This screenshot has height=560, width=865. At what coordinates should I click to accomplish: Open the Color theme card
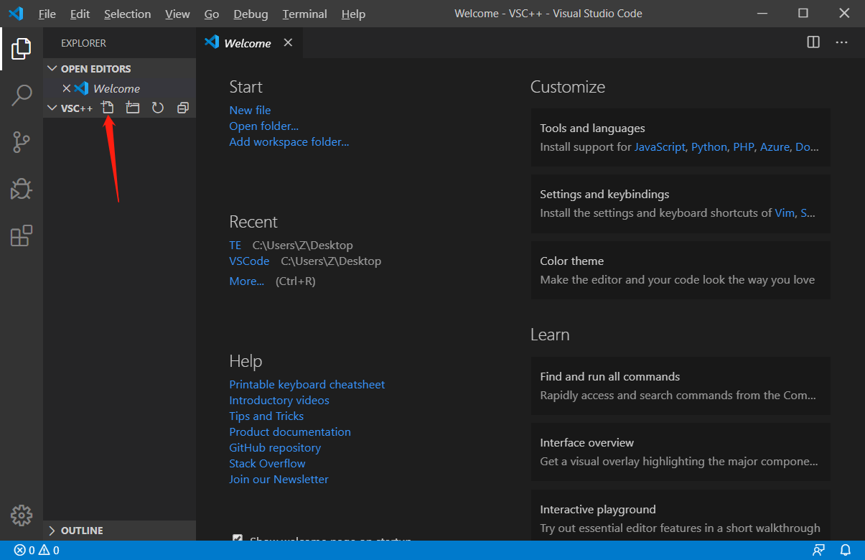pos(680,270)
